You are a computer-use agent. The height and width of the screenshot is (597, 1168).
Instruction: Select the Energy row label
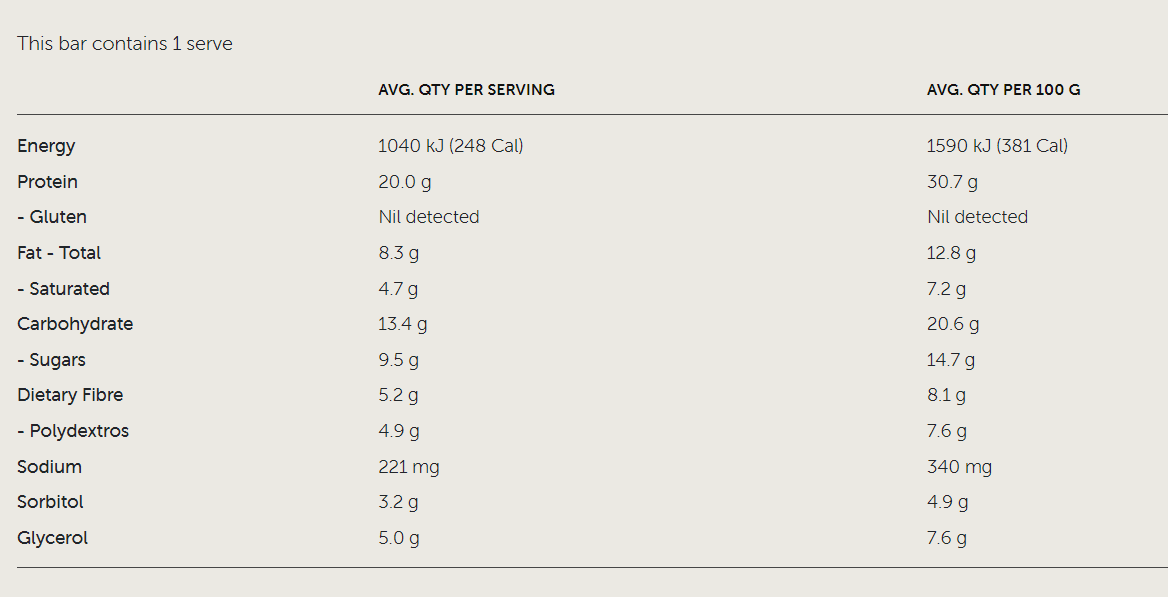[46, 146]
